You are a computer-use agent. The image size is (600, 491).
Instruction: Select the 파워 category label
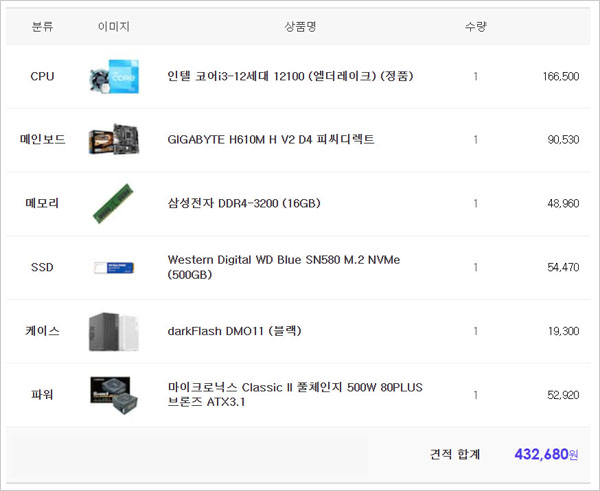(43, 394)
